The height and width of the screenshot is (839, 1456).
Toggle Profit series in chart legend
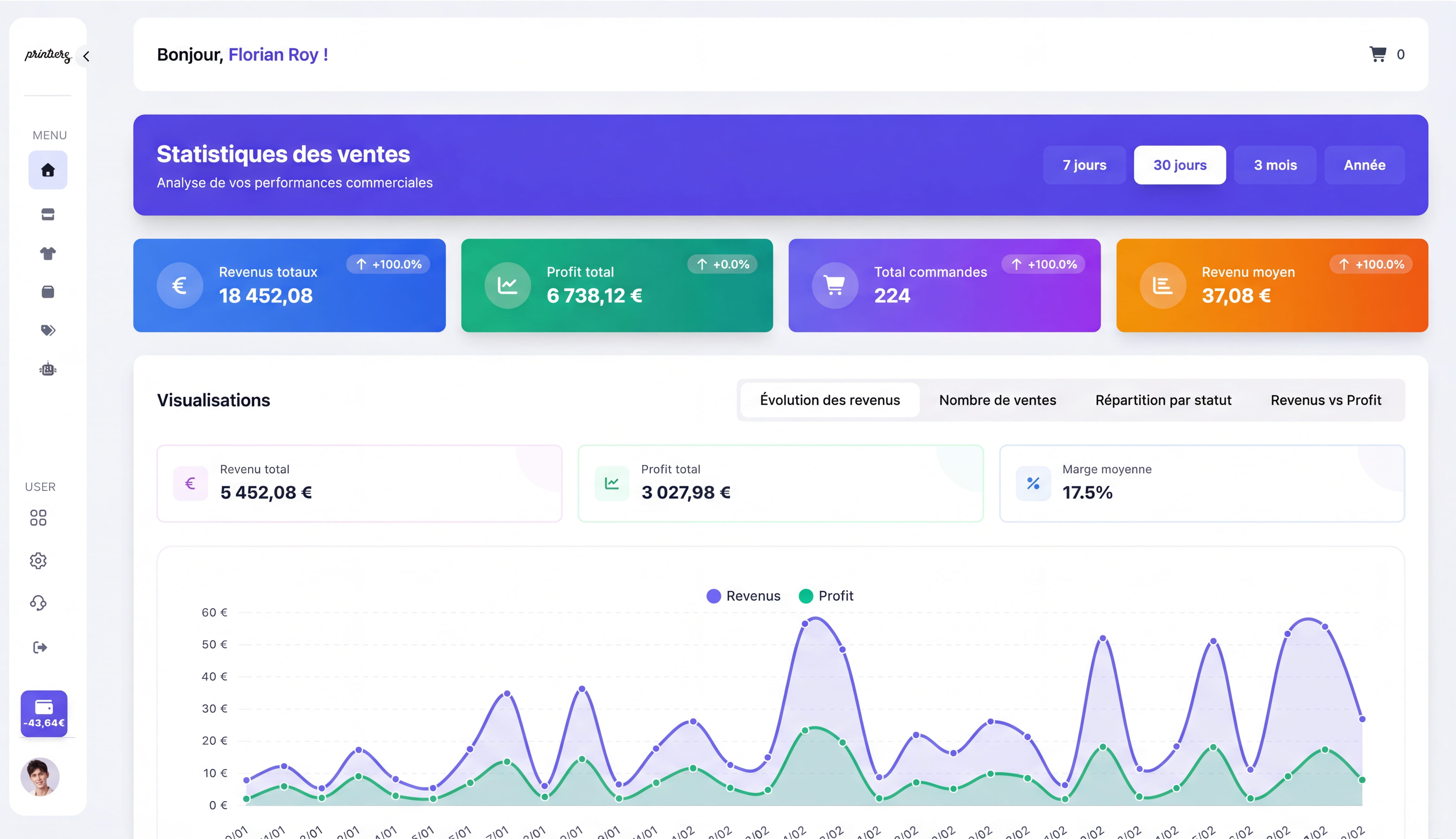click(x=826, y=596)
